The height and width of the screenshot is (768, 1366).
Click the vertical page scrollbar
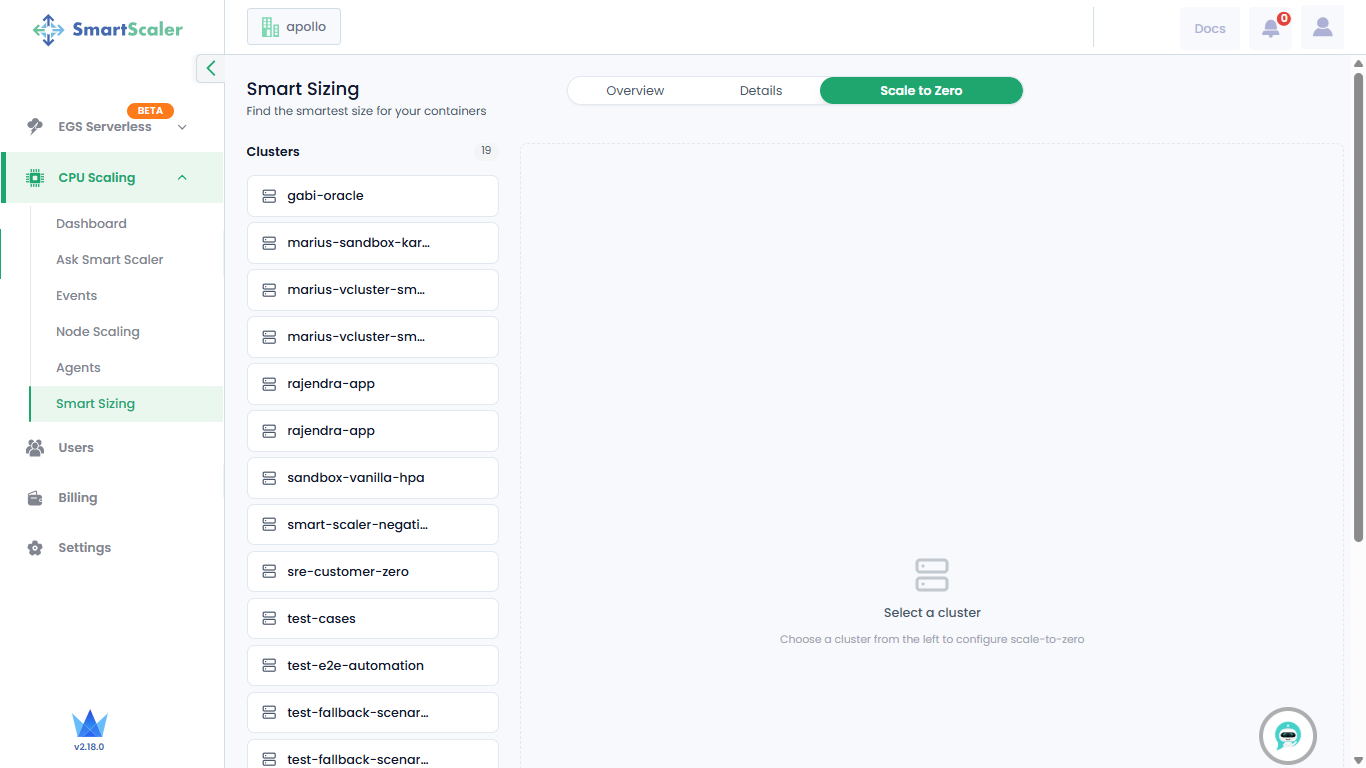[1358, 300]
